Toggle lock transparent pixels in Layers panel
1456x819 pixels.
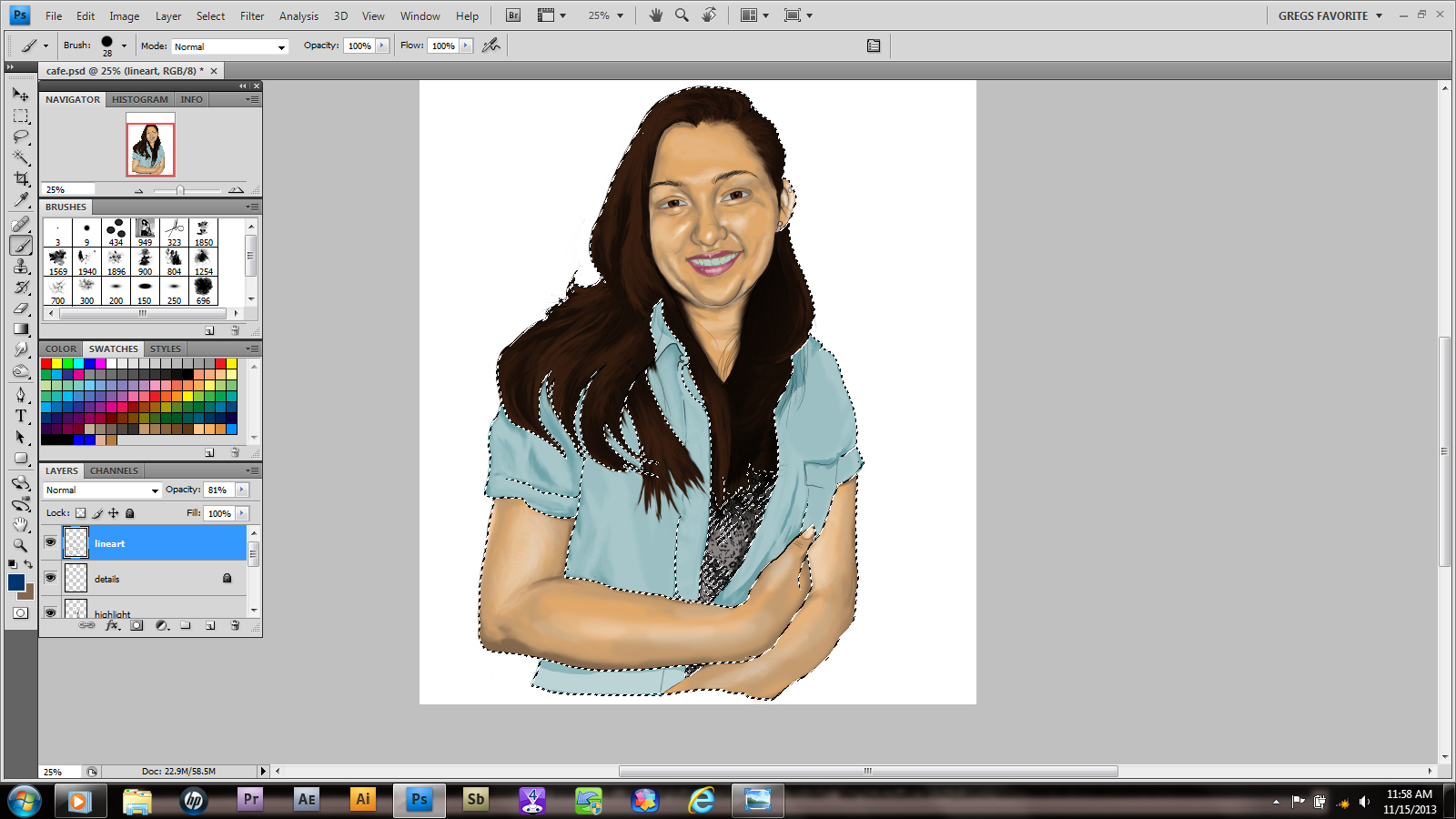point(81,513)
